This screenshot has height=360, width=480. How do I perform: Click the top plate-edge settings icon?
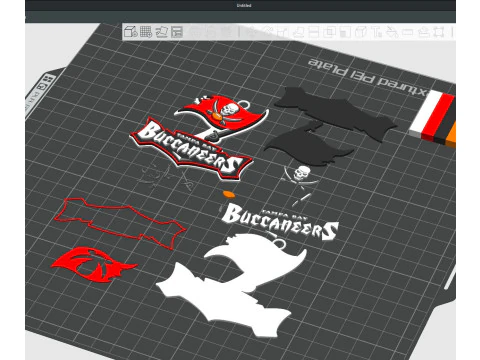pyautogui.click(x=48, y=79)
